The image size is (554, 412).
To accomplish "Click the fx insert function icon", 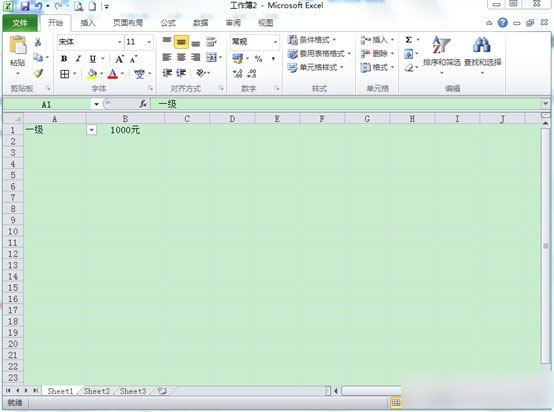I will click(143, 104).
